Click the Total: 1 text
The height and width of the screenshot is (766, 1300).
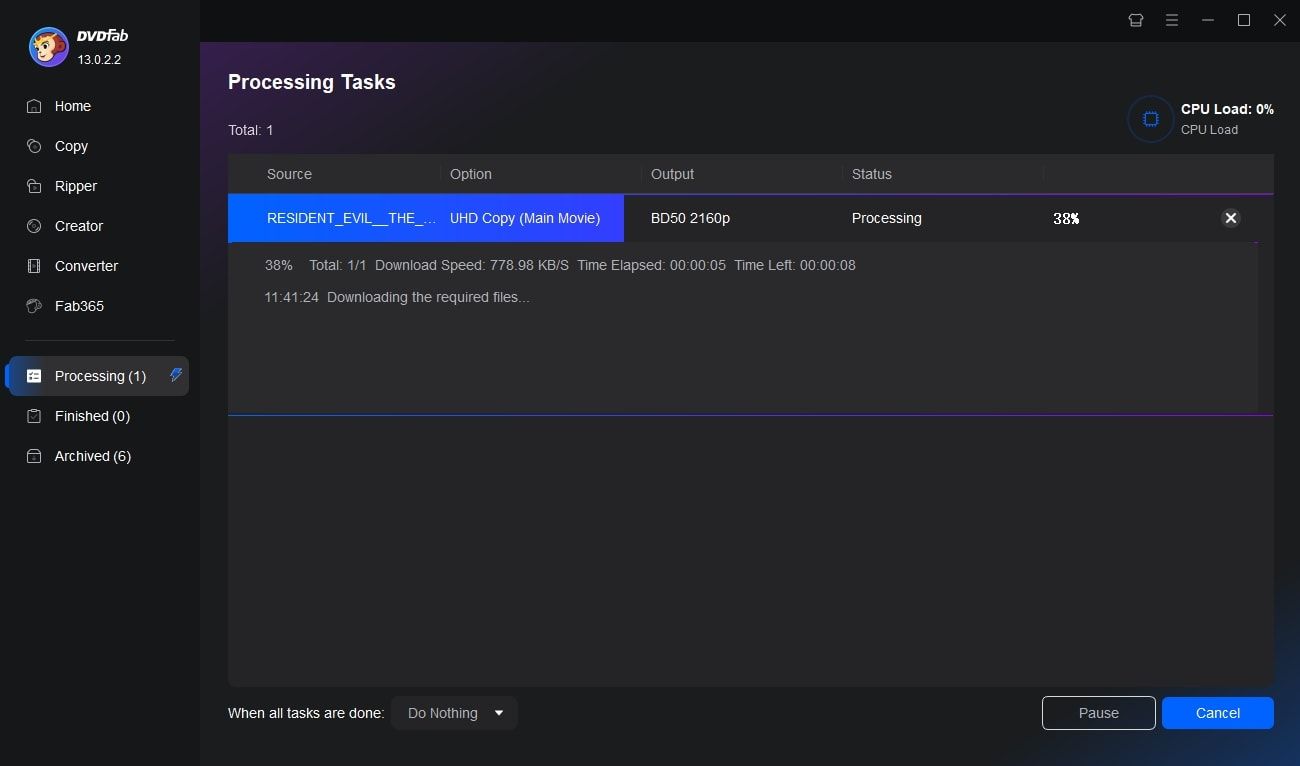point(250,130)
